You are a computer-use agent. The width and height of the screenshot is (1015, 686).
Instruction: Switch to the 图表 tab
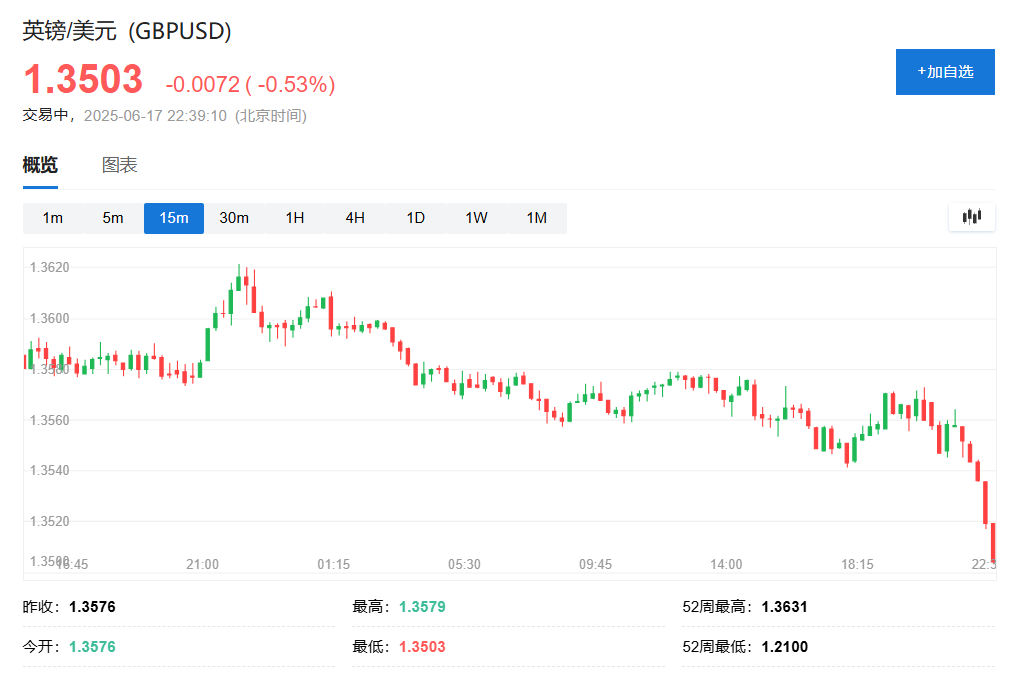coord(120,165)
